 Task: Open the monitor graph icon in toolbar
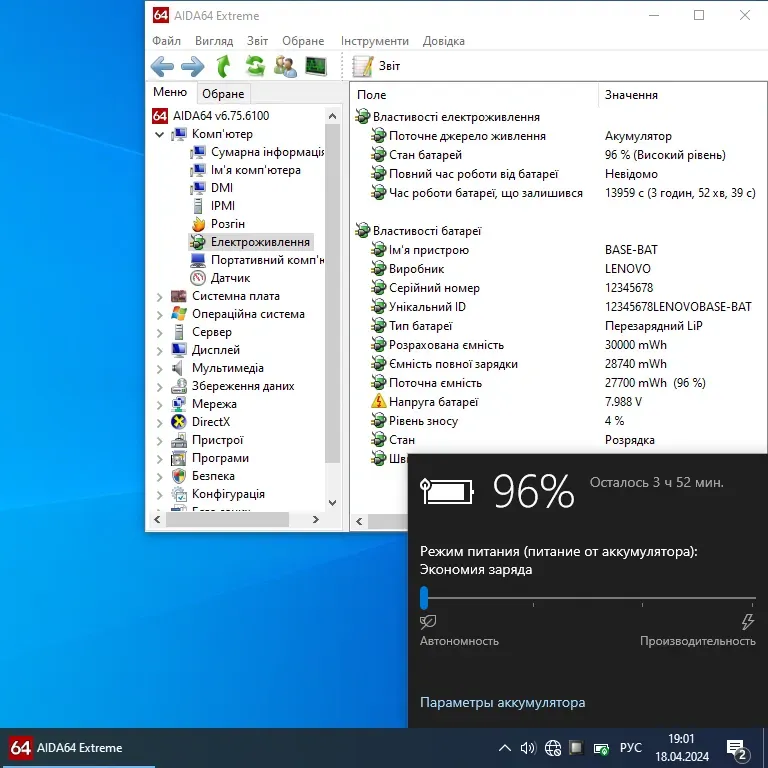(x=316, y=67)
